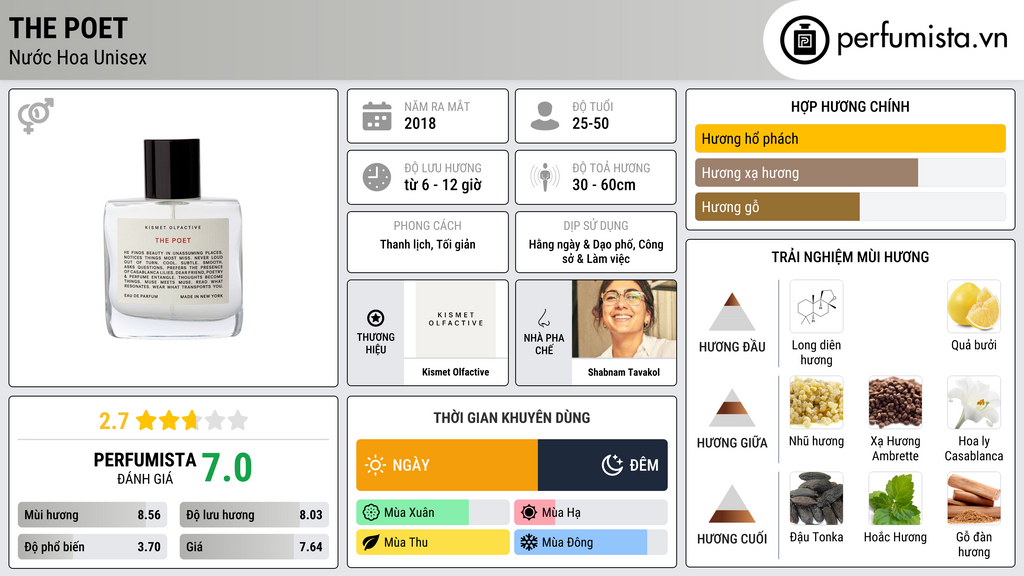Screen dimensions: 1024x576
Task: Click the perfumista.vn site name
Action: point(922,38)
